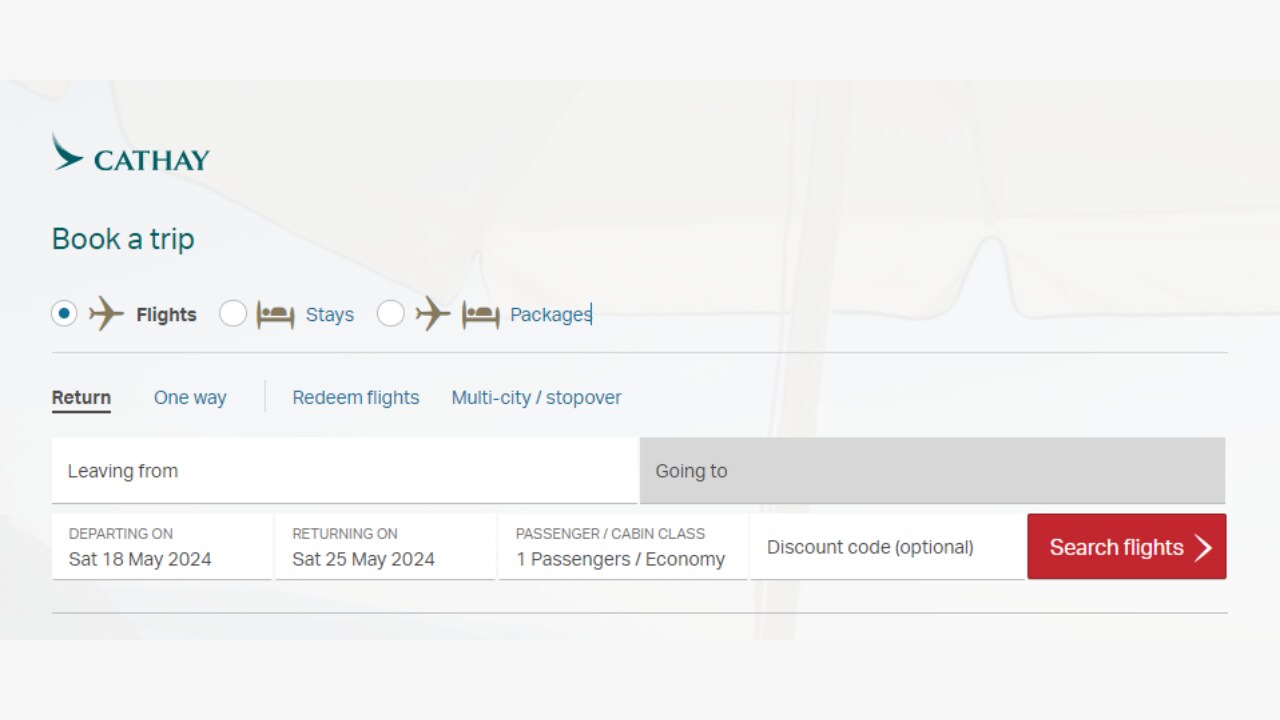Open the Redeem flights tab
This screenshot has height=720, width=1280.
pyautogui.click(x=355, y=397)
